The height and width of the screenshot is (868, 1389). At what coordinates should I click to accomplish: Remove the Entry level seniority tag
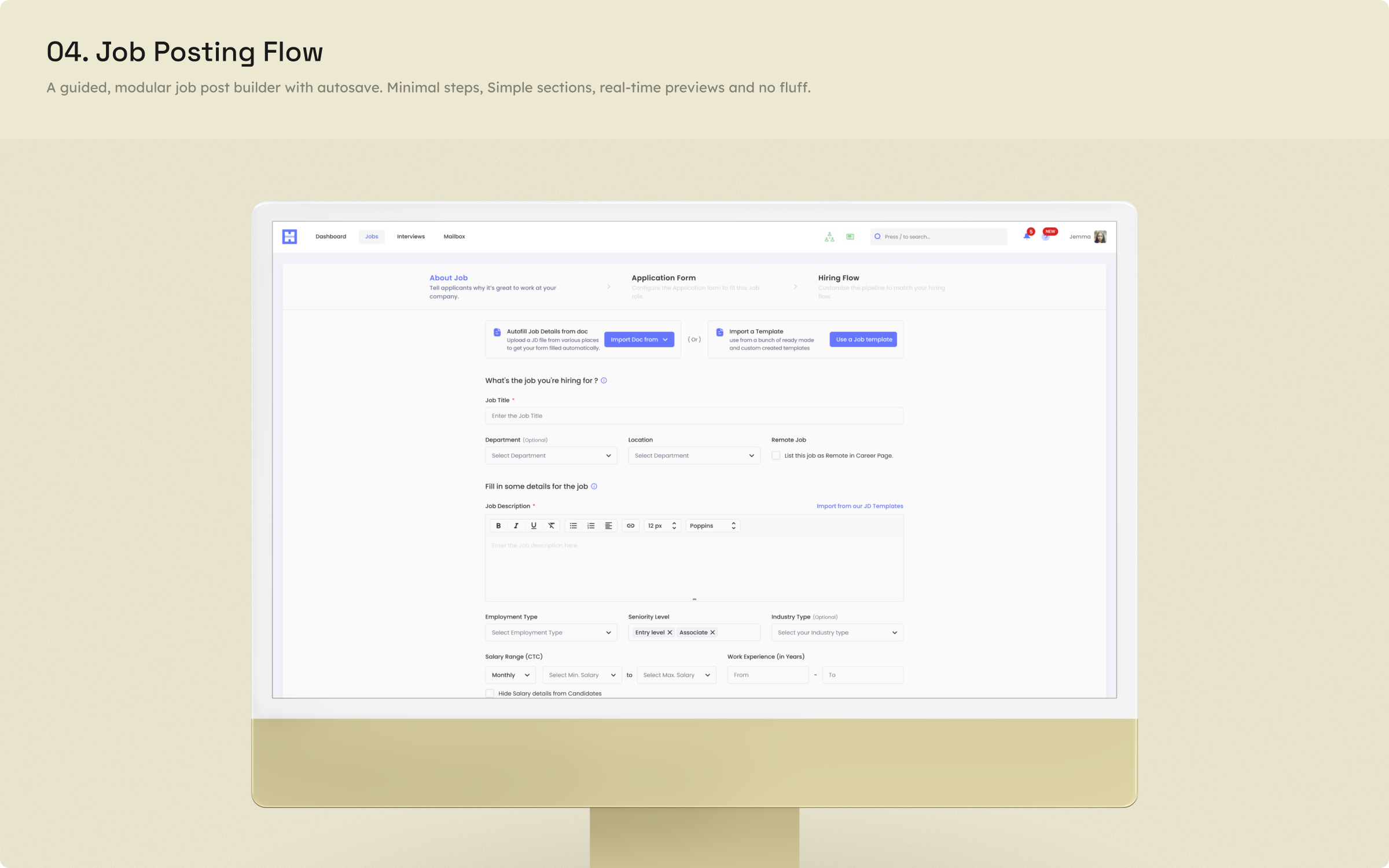pyautogui.click(x=670, y=632)
